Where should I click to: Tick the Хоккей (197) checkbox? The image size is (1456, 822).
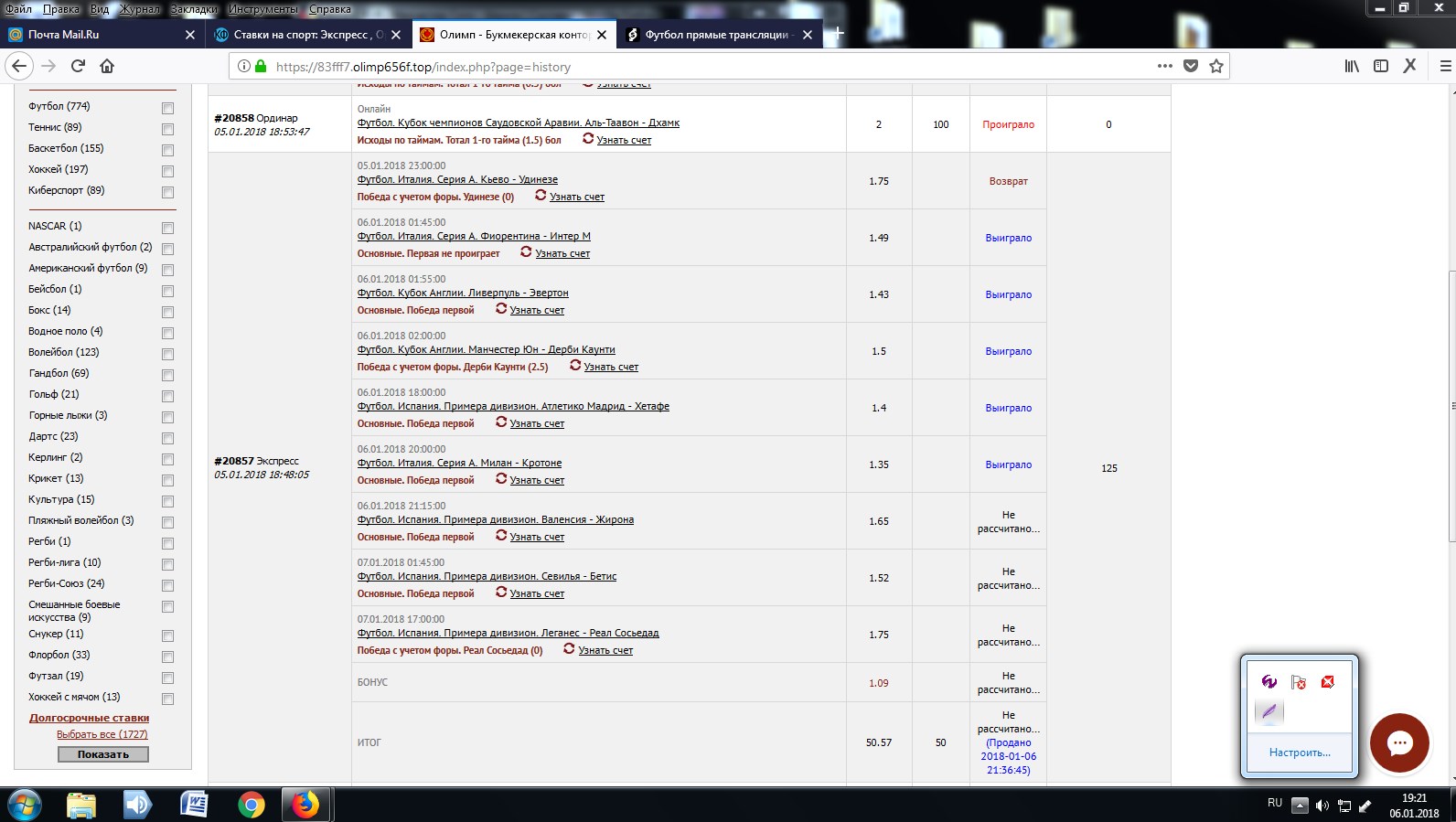167,171
